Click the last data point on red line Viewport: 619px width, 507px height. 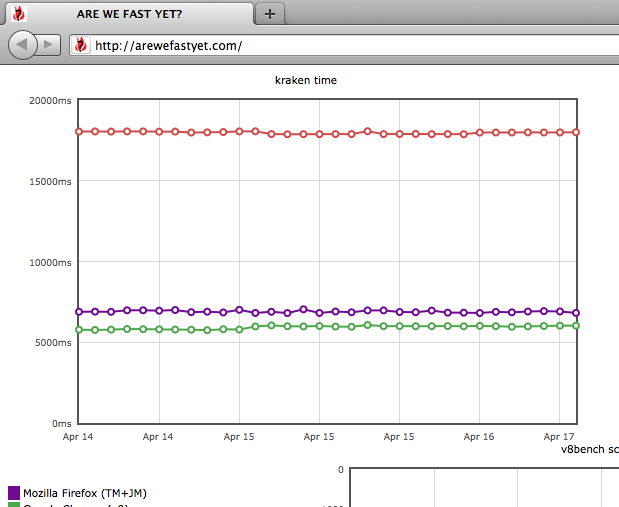(576, 132)
